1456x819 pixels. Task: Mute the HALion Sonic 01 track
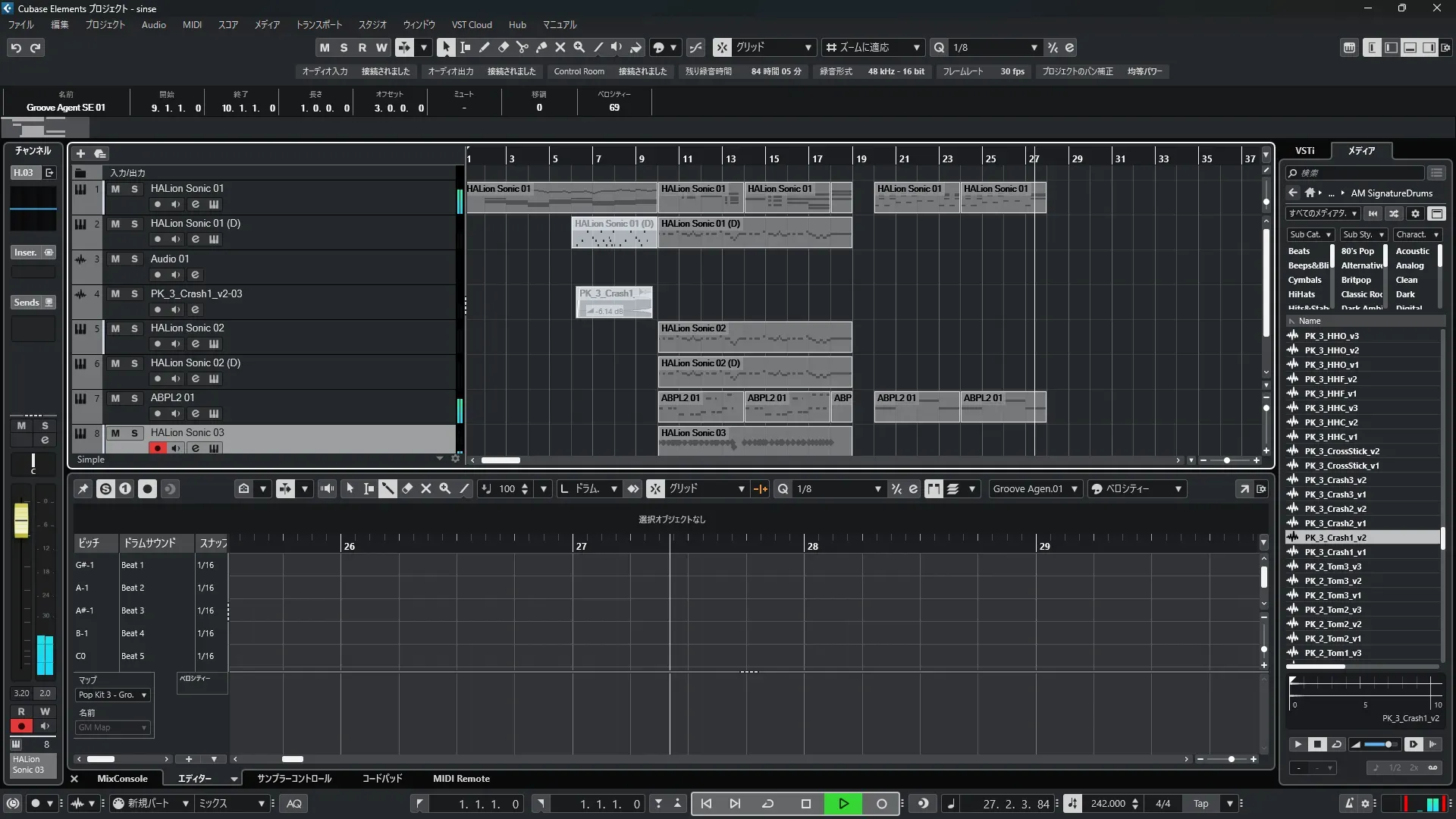(x=115, y=189)
